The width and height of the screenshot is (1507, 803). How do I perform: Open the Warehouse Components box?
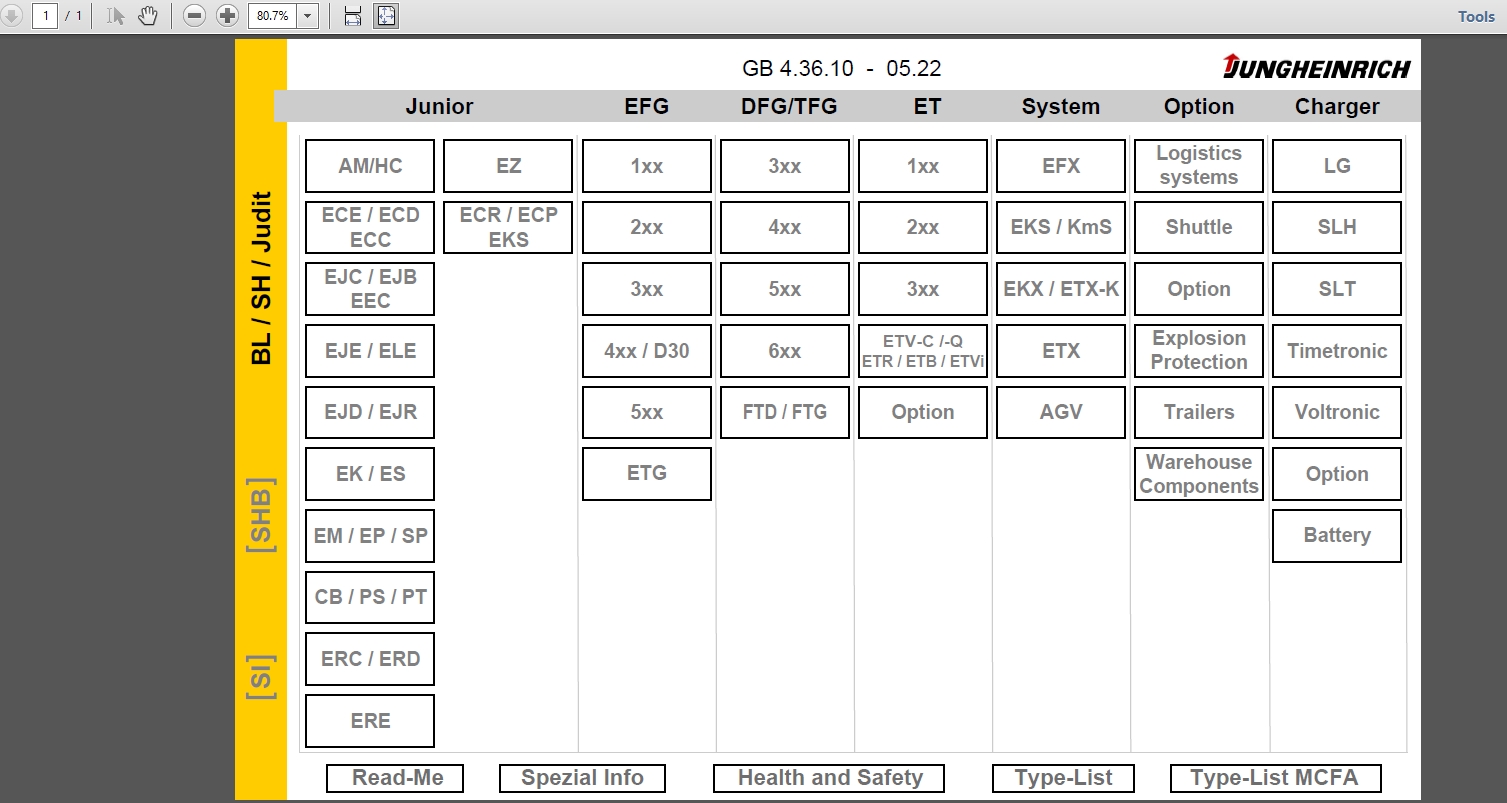tap(1199, 474)
